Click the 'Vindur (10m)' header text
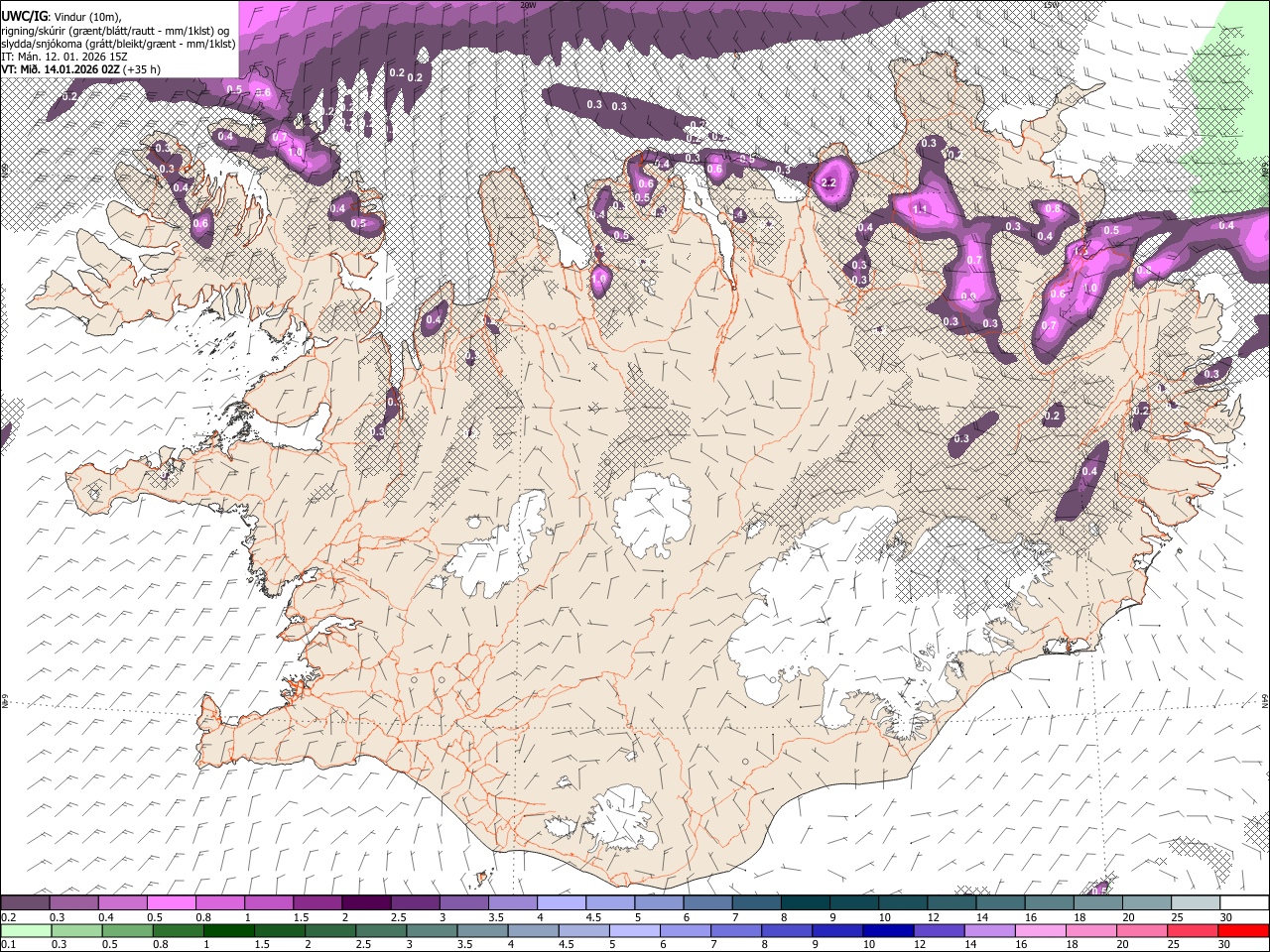Image resolution: width=1270 pixels, height=952 pixels. 87,16
